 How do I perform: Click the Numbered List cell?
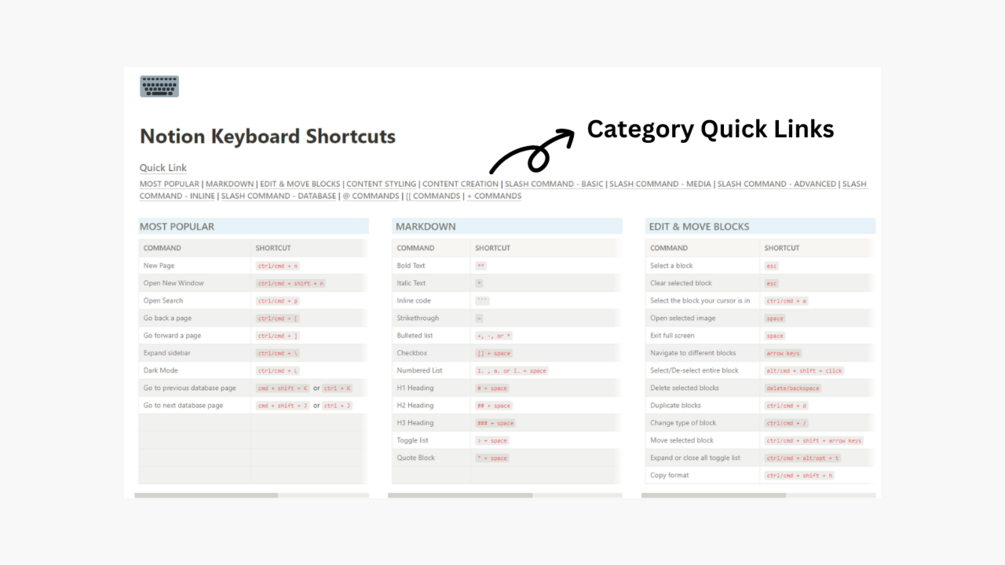pyautogui.click(x=431, y=370)
